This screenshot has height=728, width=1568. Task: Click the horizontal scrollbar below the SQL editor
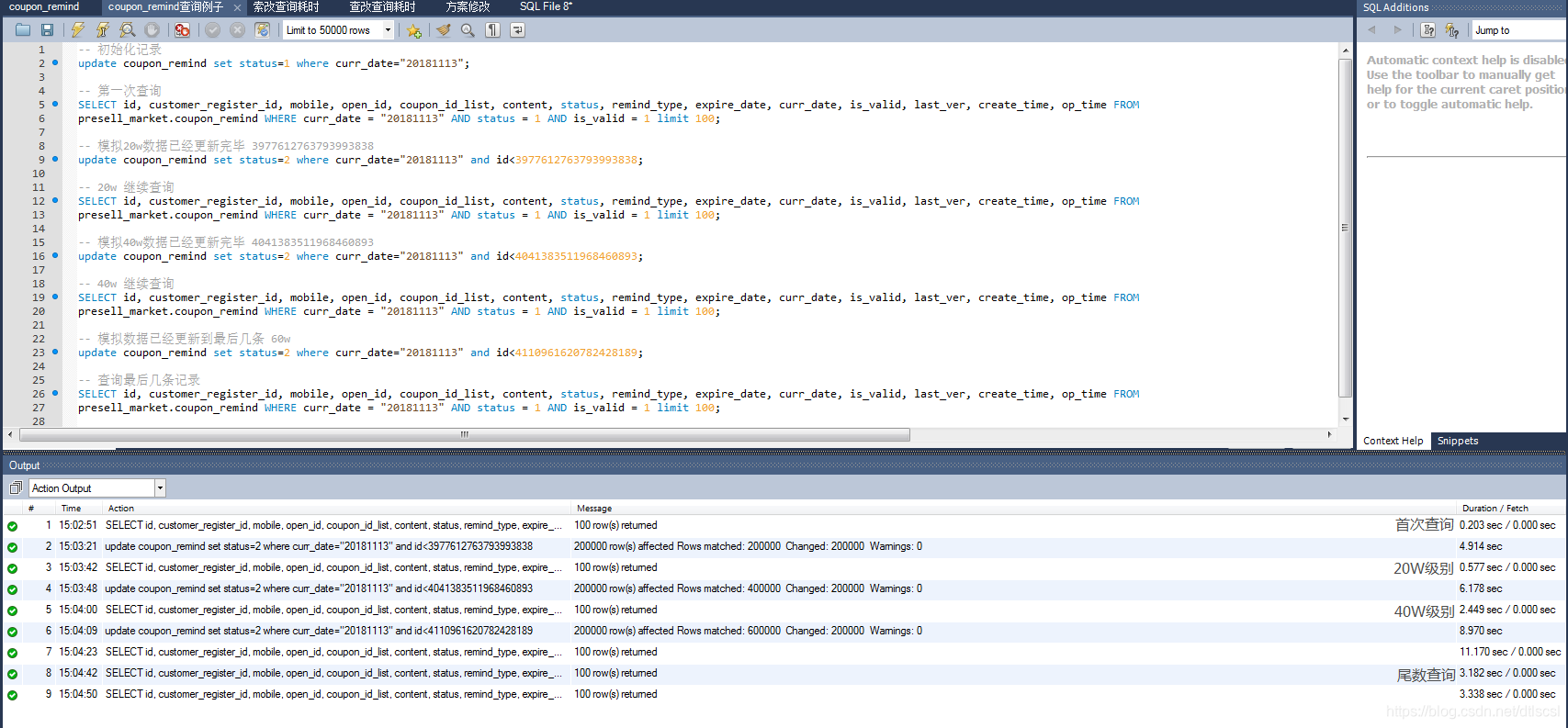coord(463,434)
